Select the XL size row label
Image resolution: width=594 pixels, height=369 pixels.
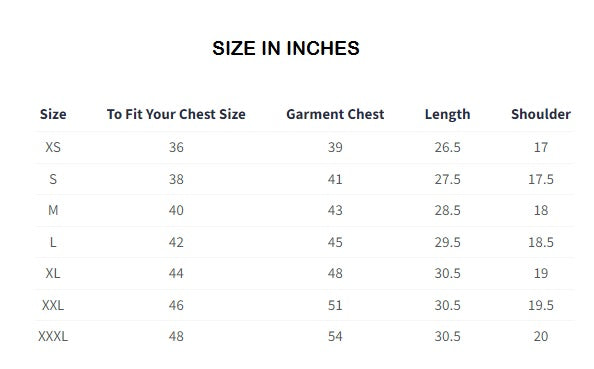point(53,273)
